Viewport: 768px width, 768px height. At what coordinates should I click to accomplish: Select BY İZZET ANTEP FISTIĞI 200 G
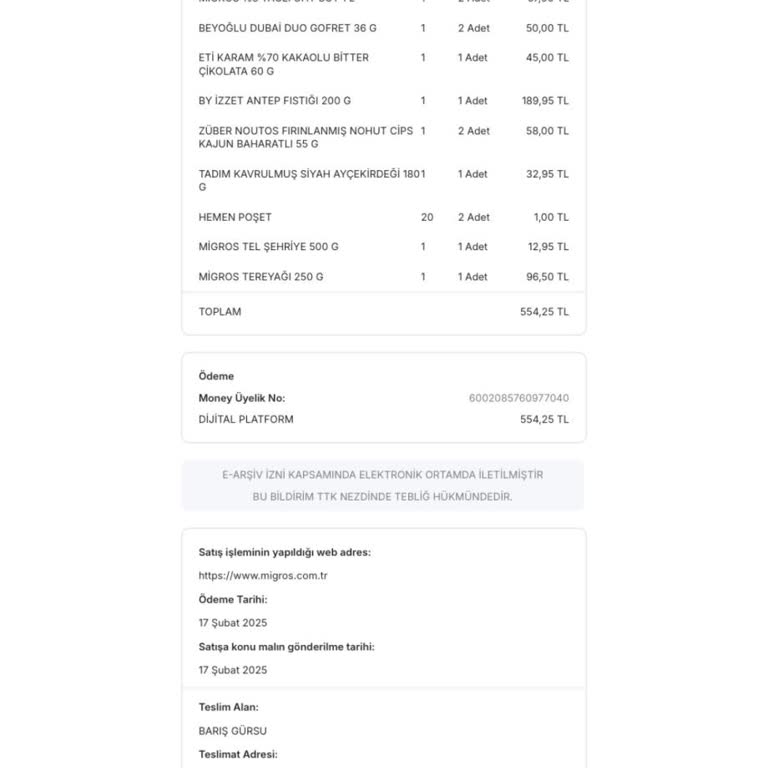(384, 101)
